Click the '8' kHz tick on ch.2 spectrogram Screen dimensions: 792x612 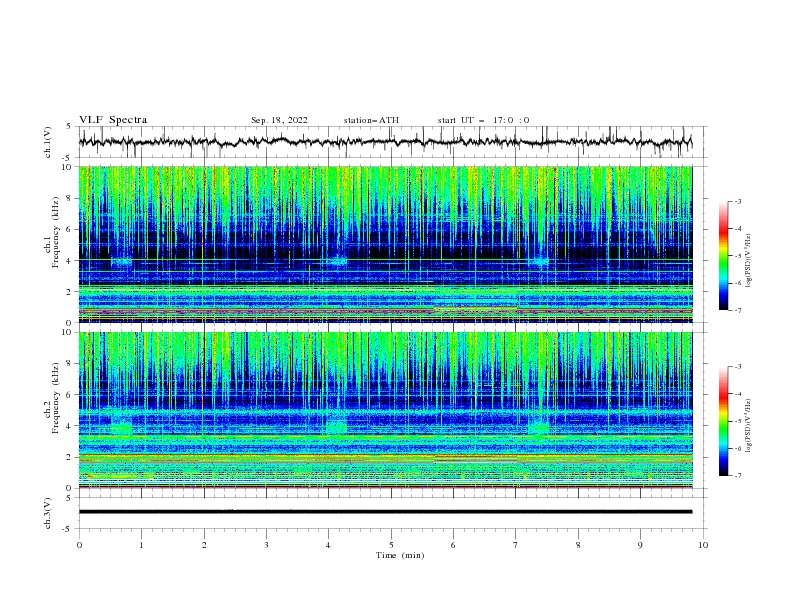pyautogui.click(x=69, y=364)
